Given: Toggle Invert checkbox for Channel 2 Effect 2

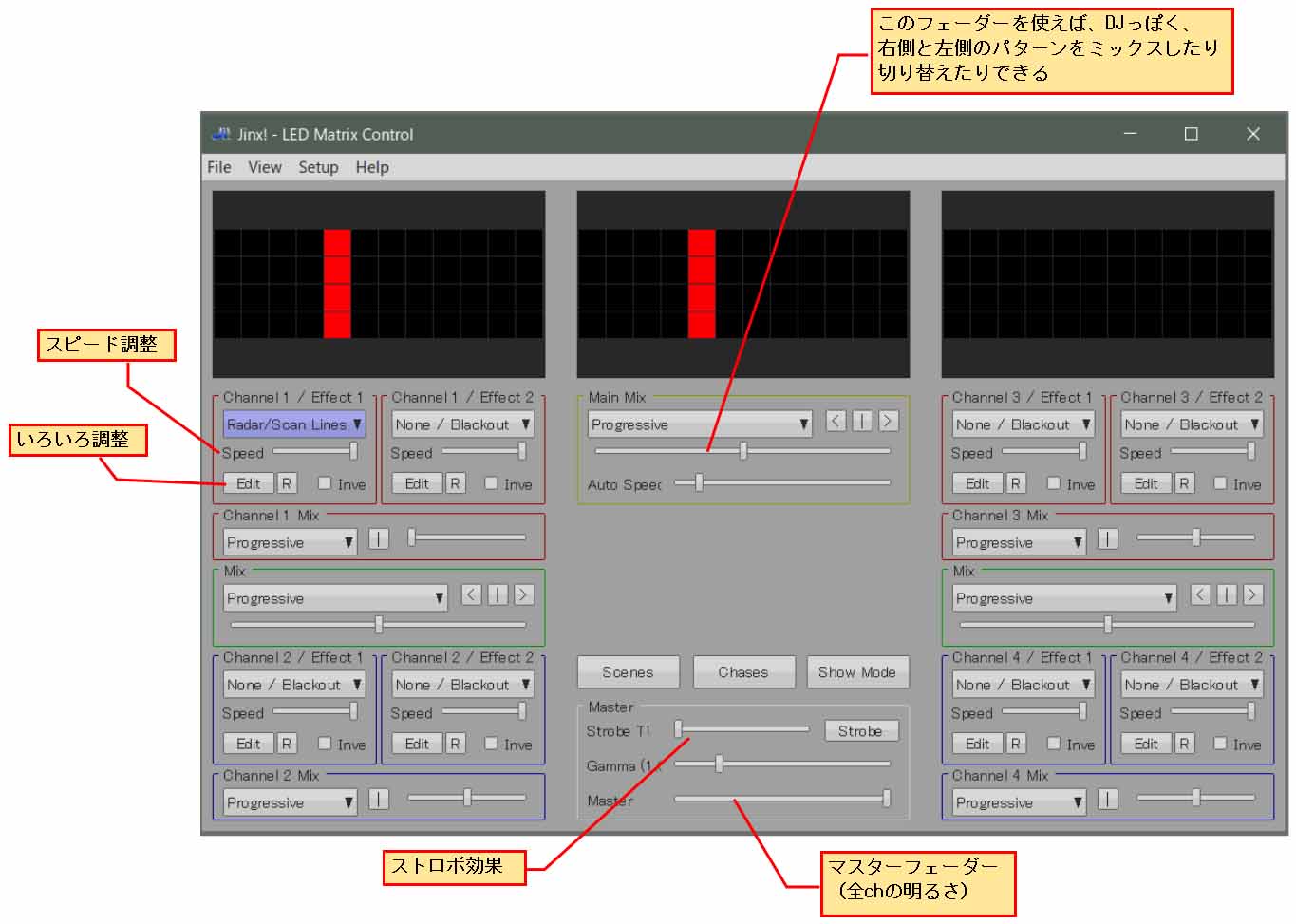Looking at the screenshot, I should click(492, 744).
